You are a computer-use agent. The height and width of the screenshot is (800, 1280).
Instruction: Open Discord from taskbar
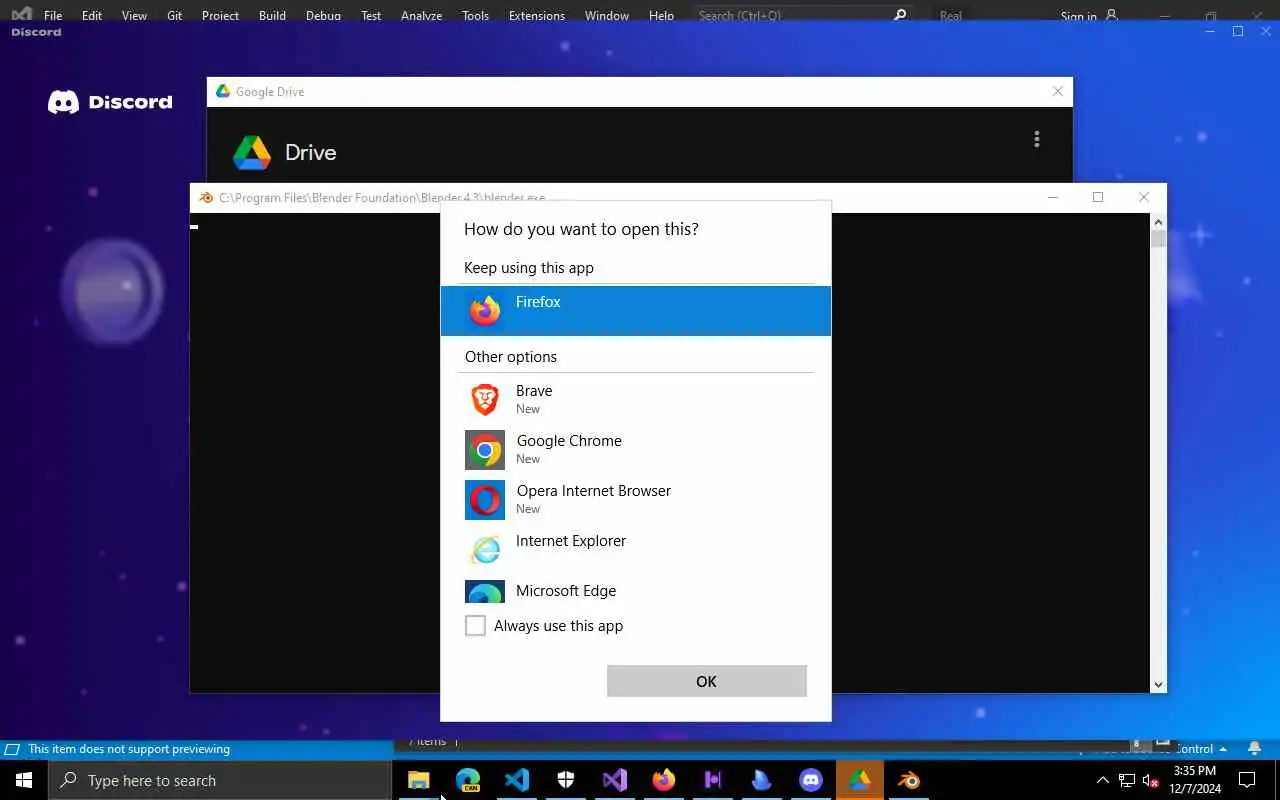coord(811,780)
